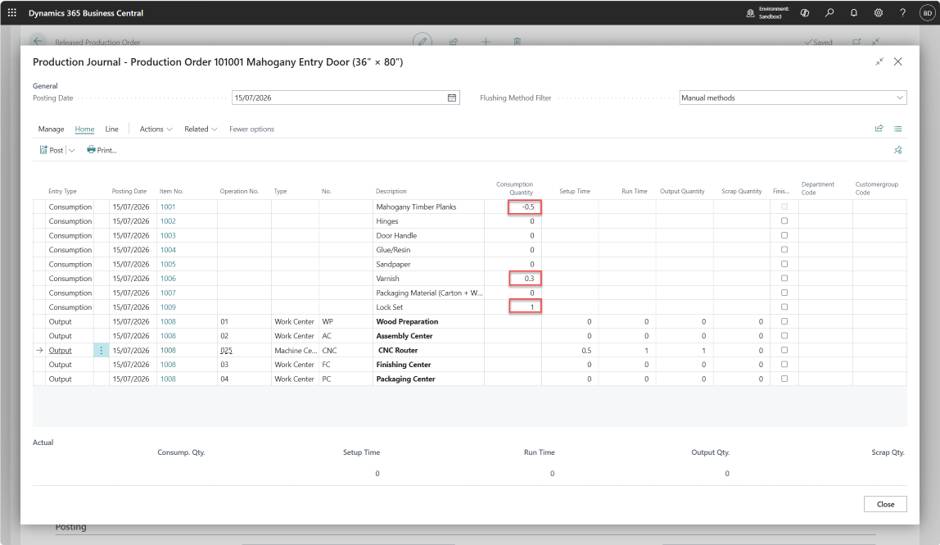Open item number 1006 link
The height and width of the screenshot is (545, 940).
coord(168,278)
